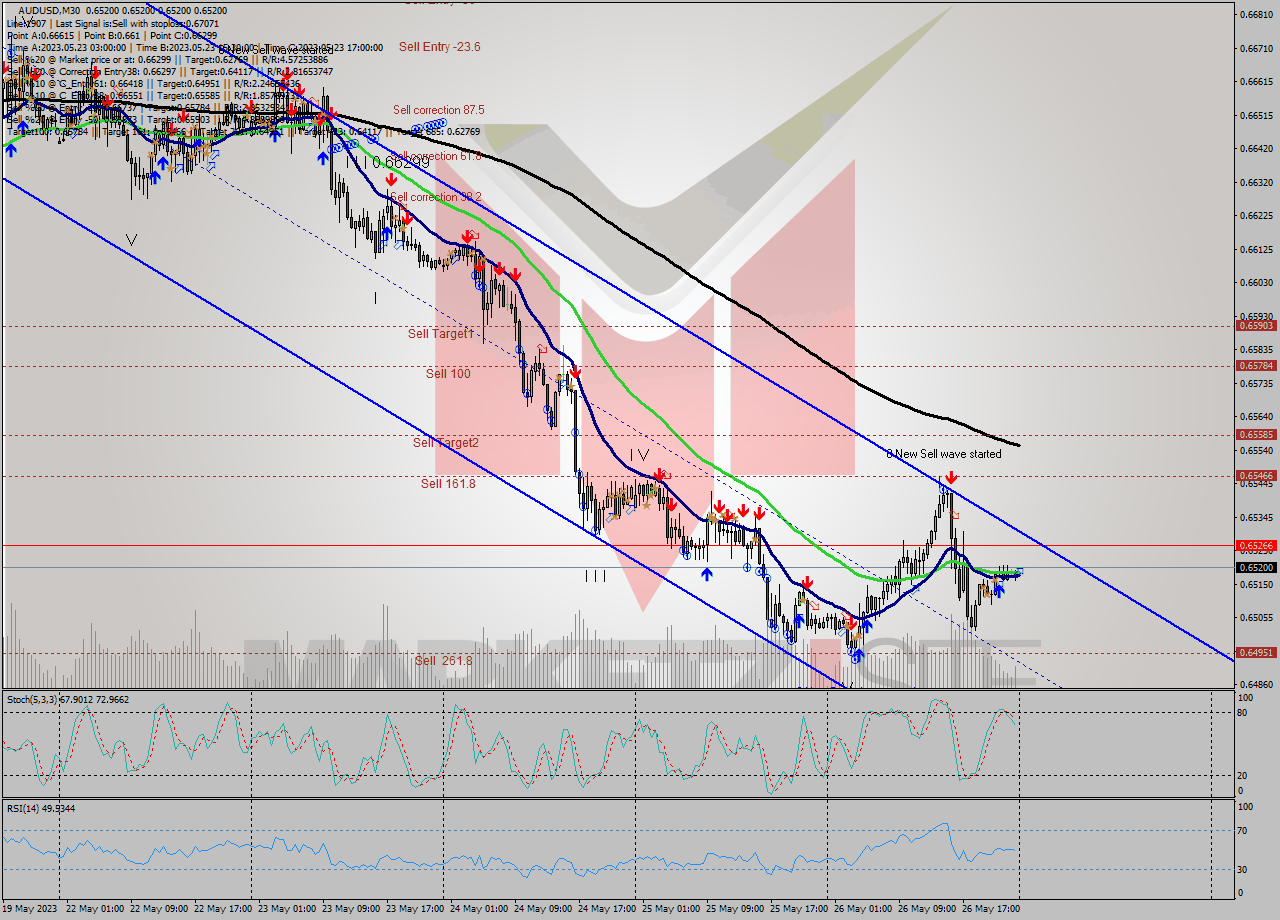
Task: Click the '22 May 17:00' time label
Action: 222,908
